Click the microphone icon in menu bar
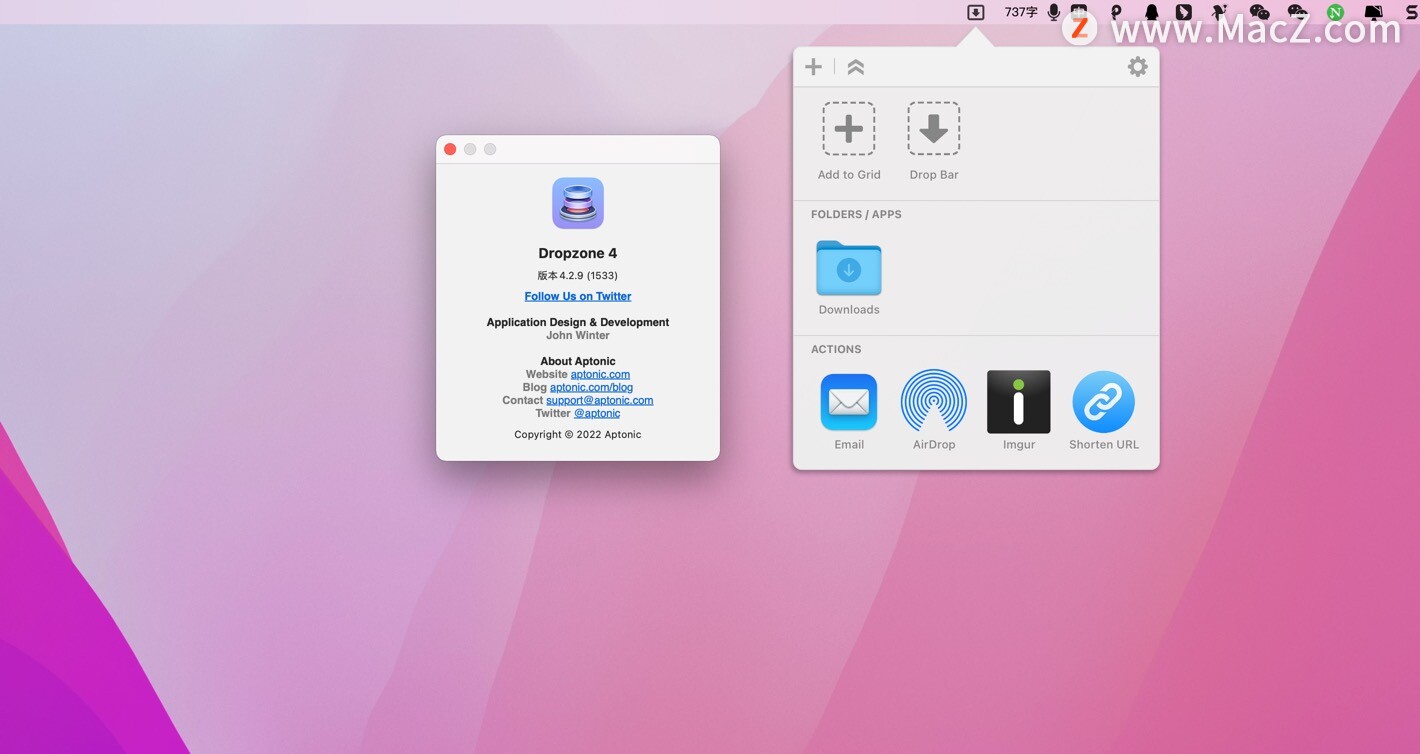Screen dimensions: 1420x754 (1054, 12)
